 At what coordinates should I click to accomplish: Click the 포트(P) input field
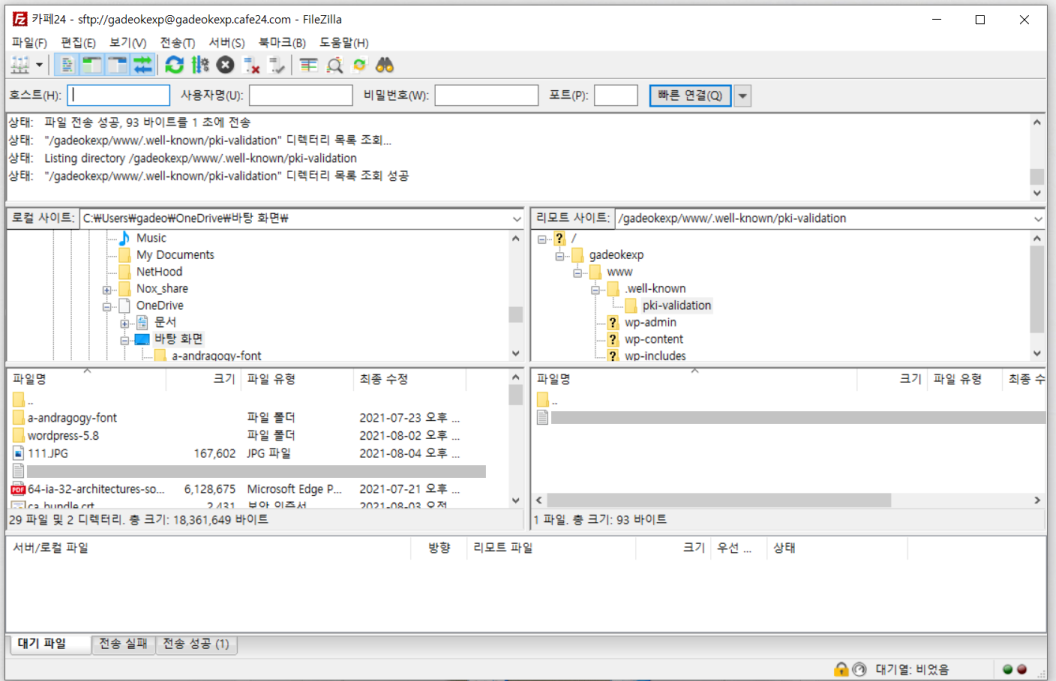(x=616, y=95)
